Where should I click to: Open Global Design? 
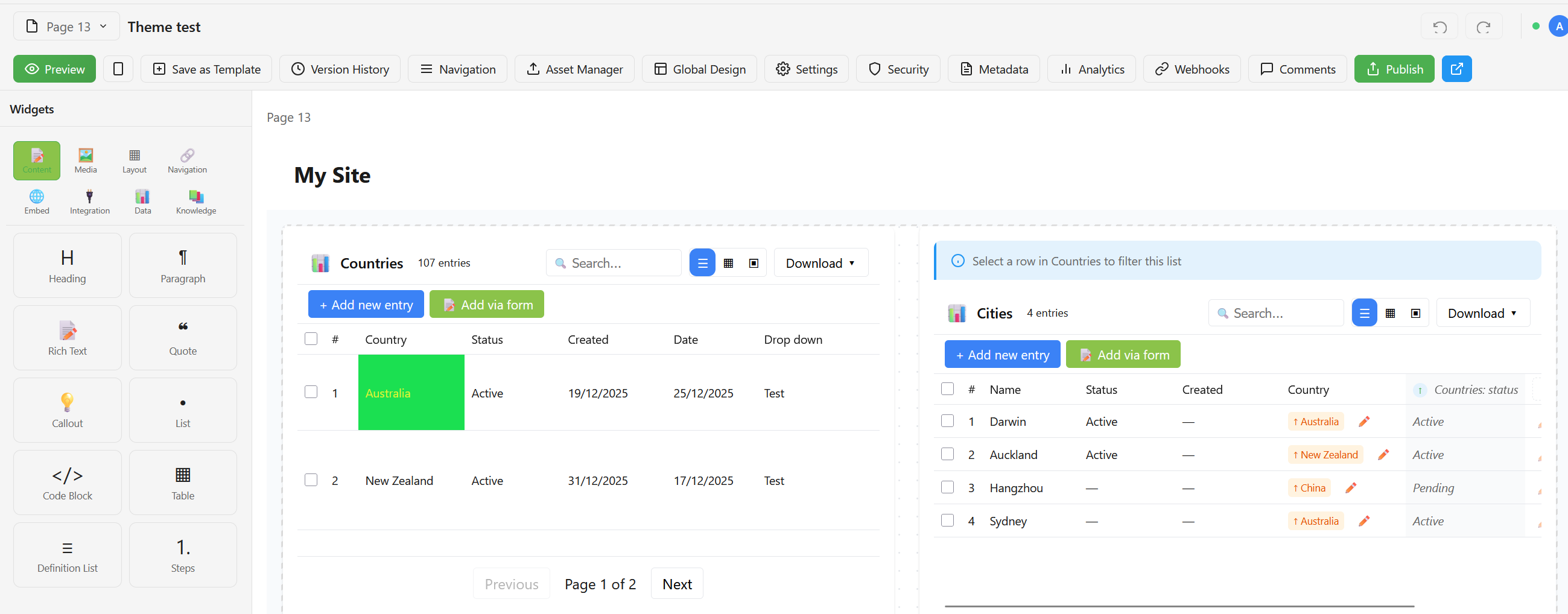click(699, 69)
